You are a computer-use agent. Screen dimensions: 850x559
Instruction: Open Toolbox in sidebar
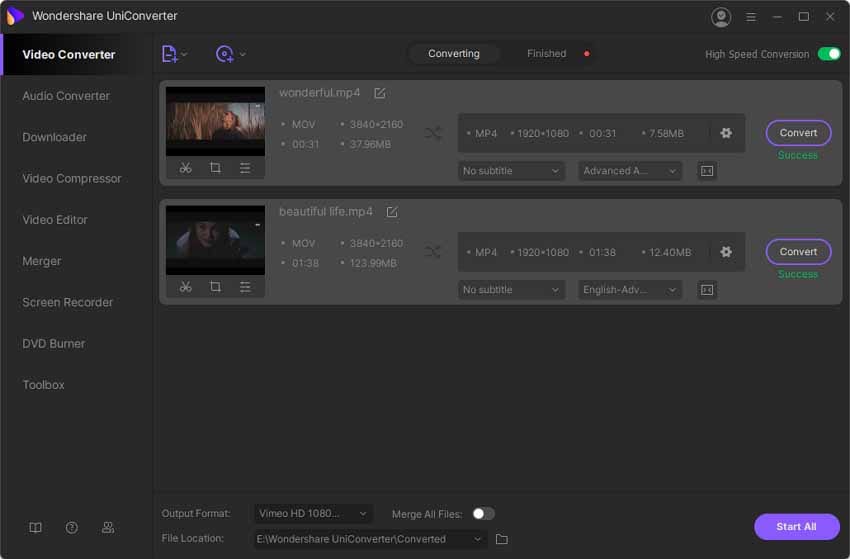[x=43, y=384]
